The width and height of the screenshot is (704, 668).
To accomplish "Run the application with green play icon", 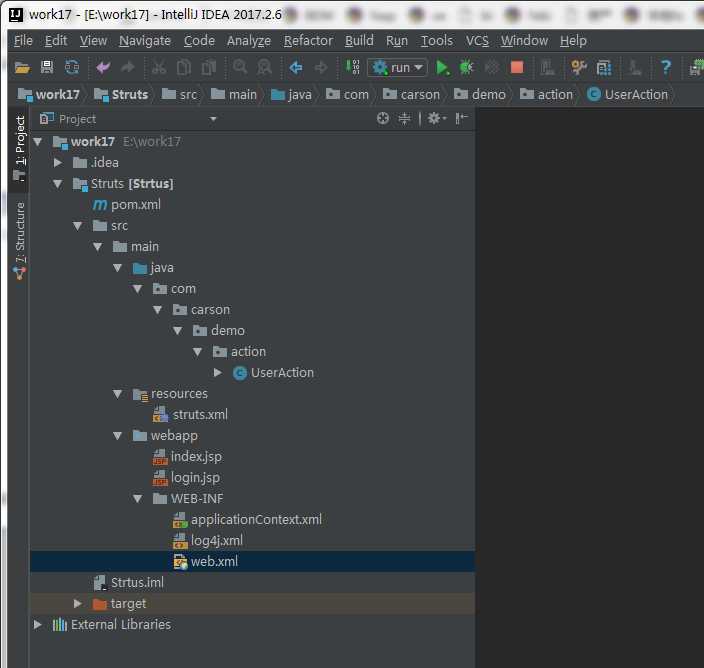I will coord(442,68).
